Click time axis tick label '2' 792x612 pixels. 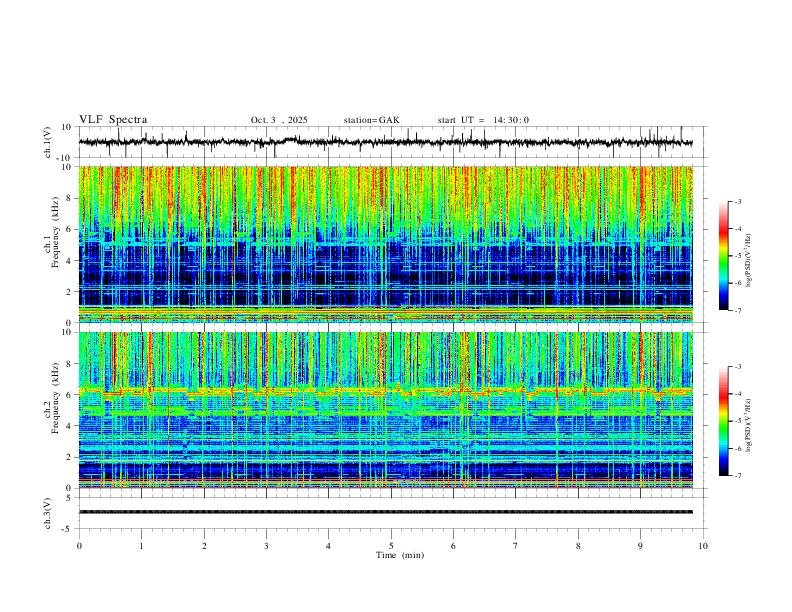pyautogui.click(x=204, y=546)
